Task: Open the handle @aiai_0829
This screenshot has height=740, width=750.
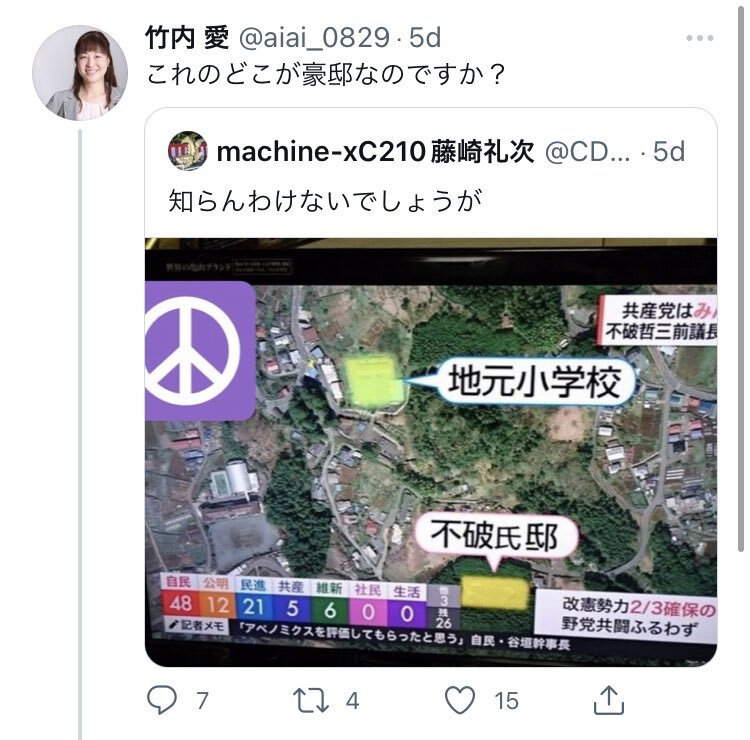Action: click(x=314, y=38)
